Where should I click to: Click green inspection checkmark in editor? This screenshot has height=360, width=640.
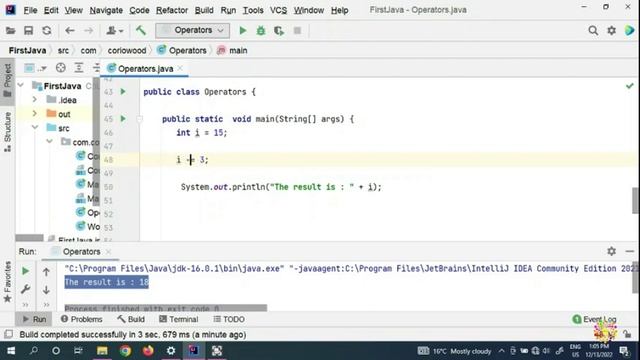(x=630, y=86)
